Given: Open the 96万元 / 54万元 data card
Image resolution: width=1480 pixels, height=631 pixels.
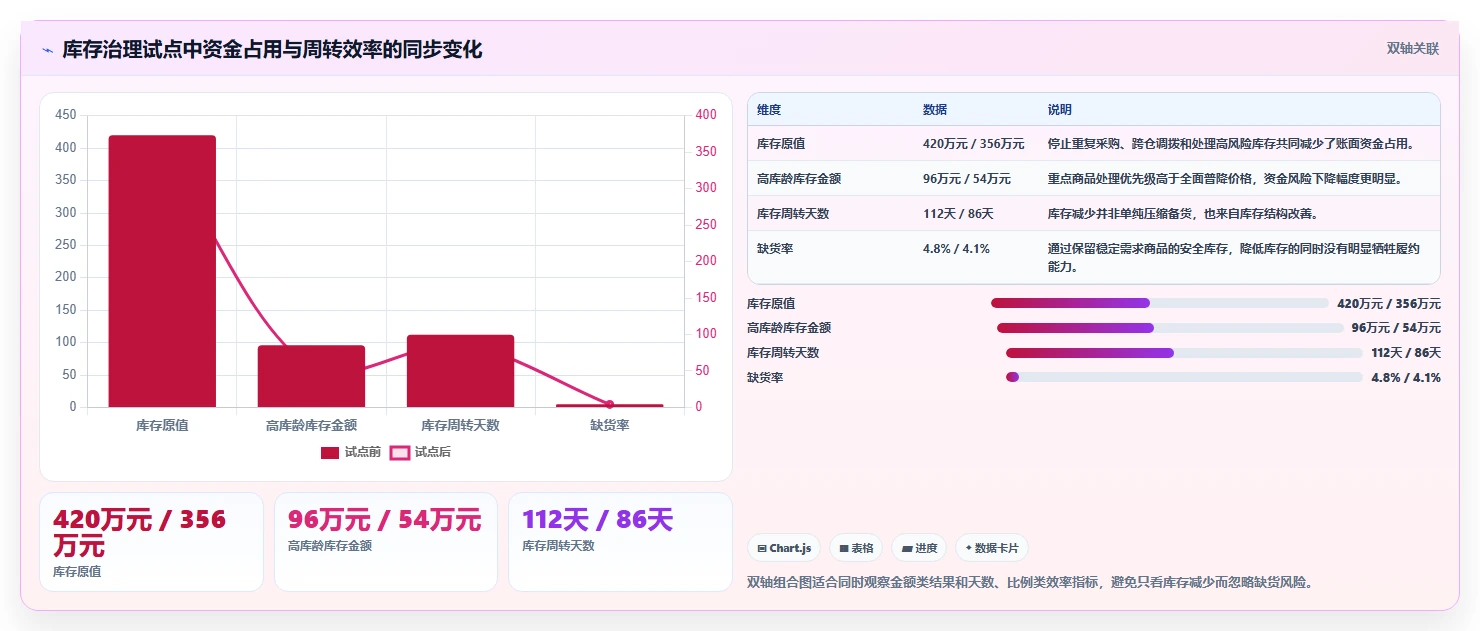Looking at the screenshot, I should pos(386,542).
